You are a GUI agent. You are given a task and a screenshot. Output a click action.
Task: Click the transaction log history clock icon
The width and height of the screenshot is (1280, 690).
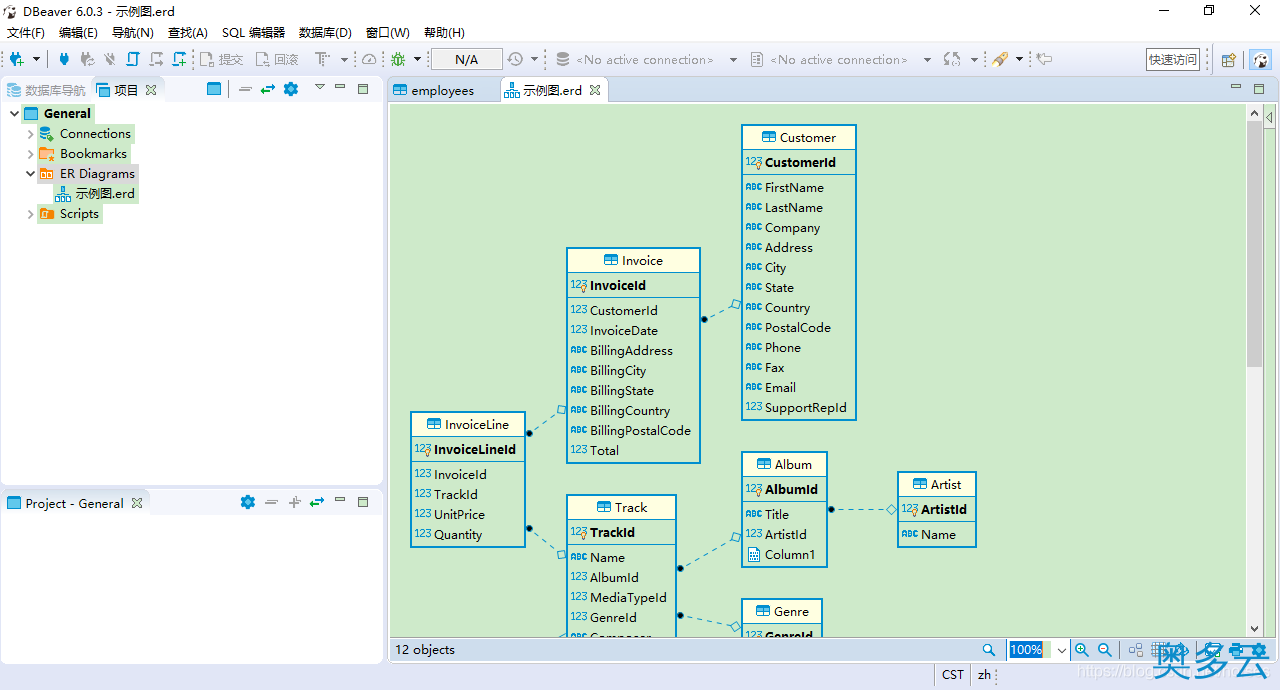[x=515, y=60]
